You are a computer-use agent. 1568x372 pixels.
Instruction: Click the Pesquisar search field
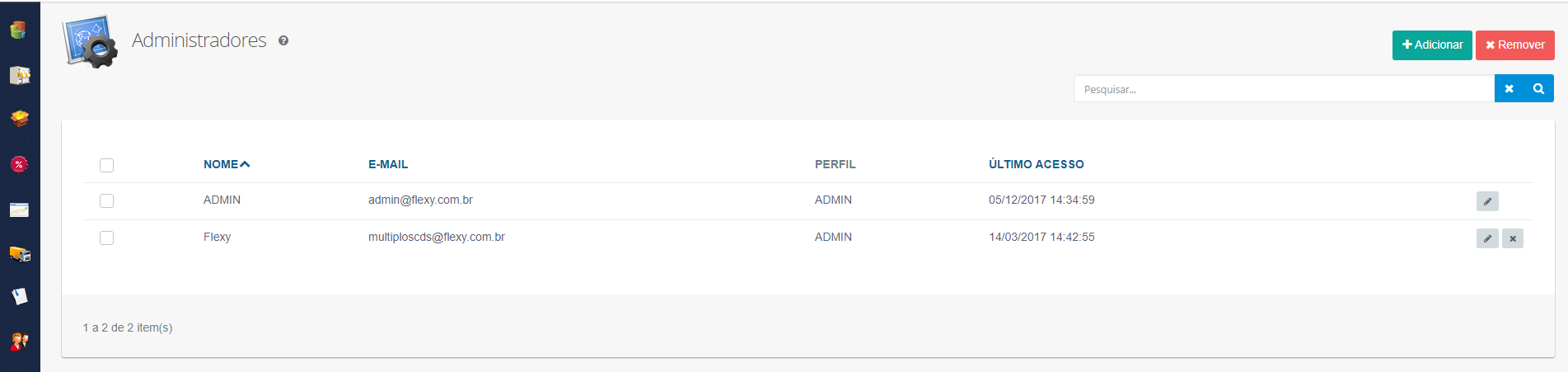1284,88
